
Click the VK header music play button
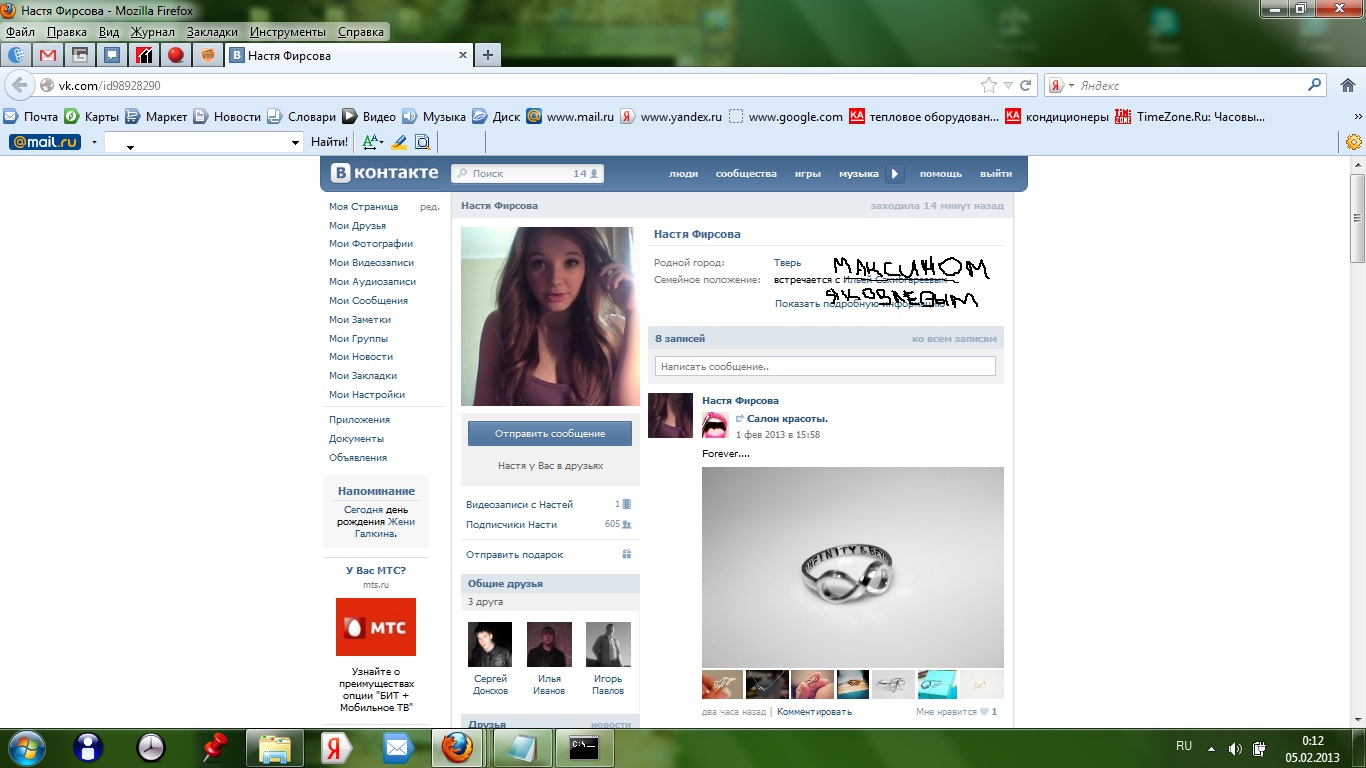click(895, 174)
